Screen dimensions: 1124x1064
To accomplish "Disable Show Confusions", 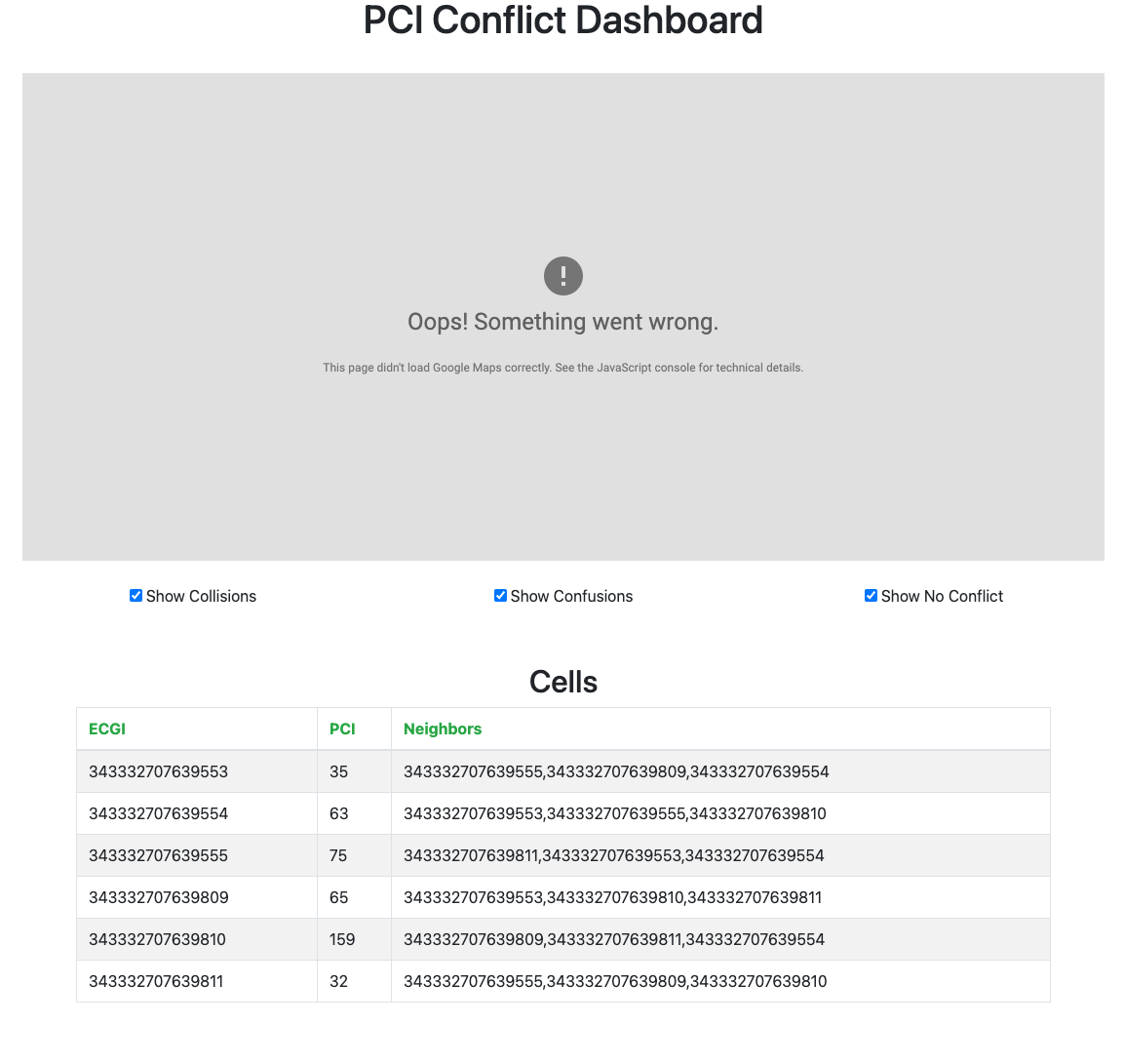I will (x=500, y=595).
